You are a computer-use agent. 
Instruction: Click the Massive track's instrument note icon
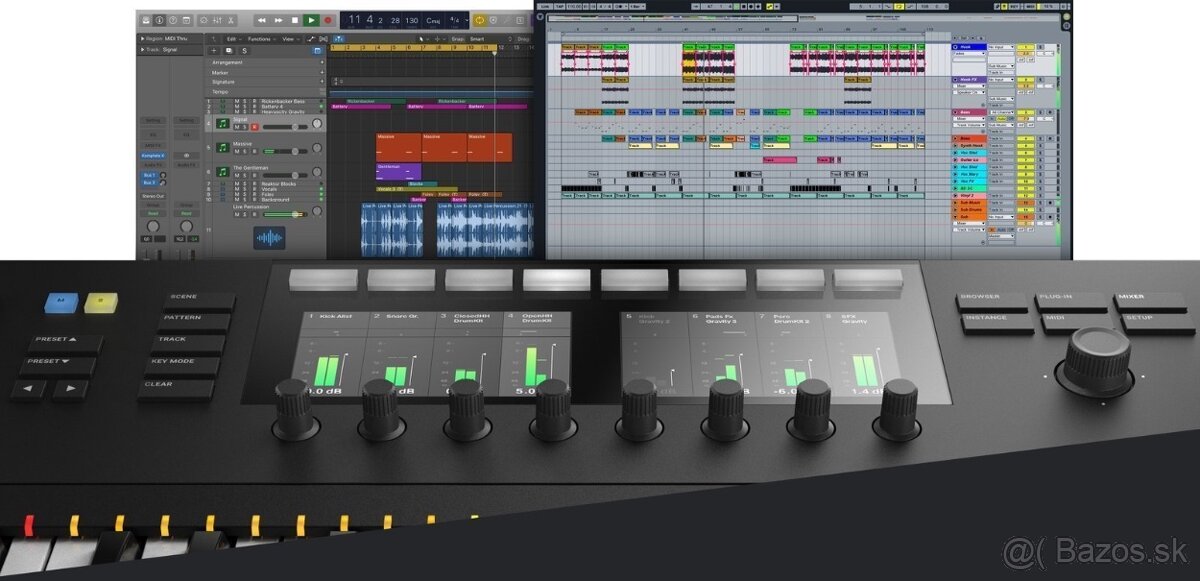pos(223,147)
